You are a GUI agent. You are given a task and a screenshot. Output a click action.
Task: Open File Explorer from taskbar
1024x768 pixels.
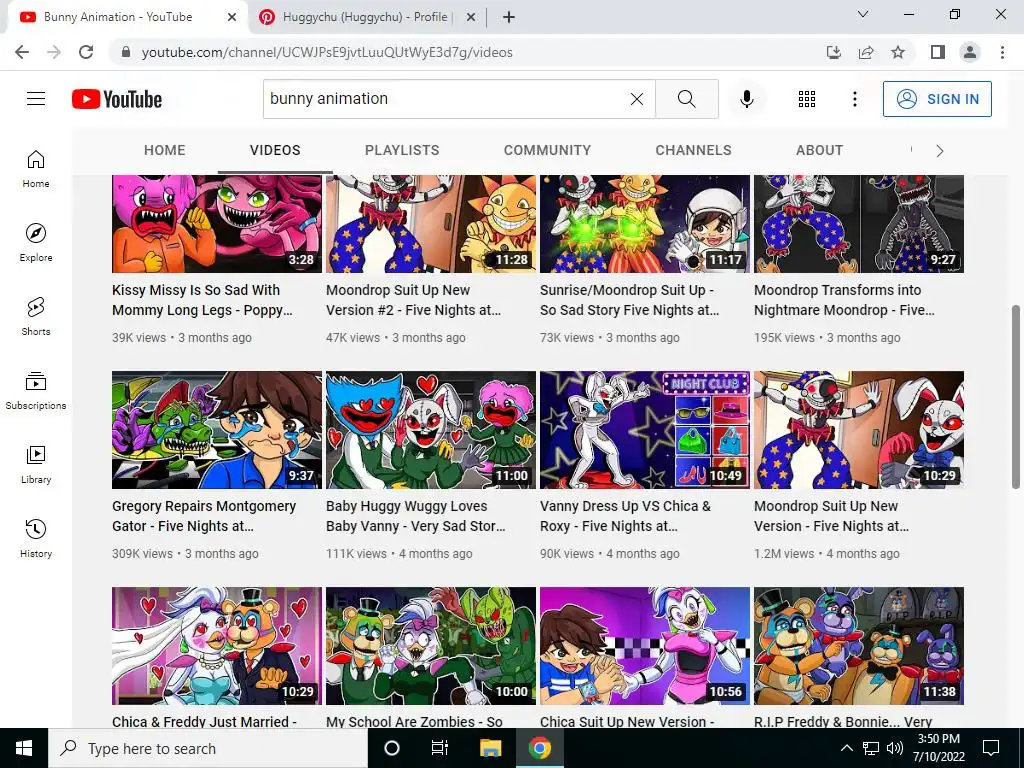pos(490,748)
